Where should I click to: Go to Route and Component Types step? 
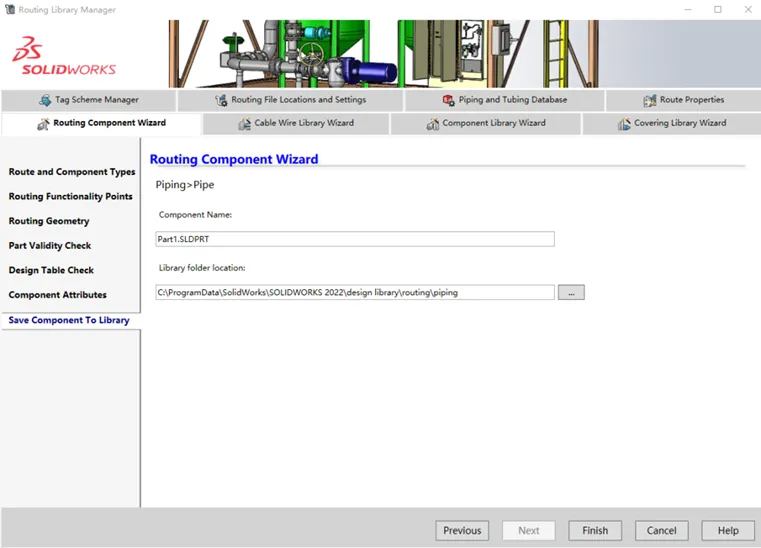pyautogui.click(x=72, y=172)
